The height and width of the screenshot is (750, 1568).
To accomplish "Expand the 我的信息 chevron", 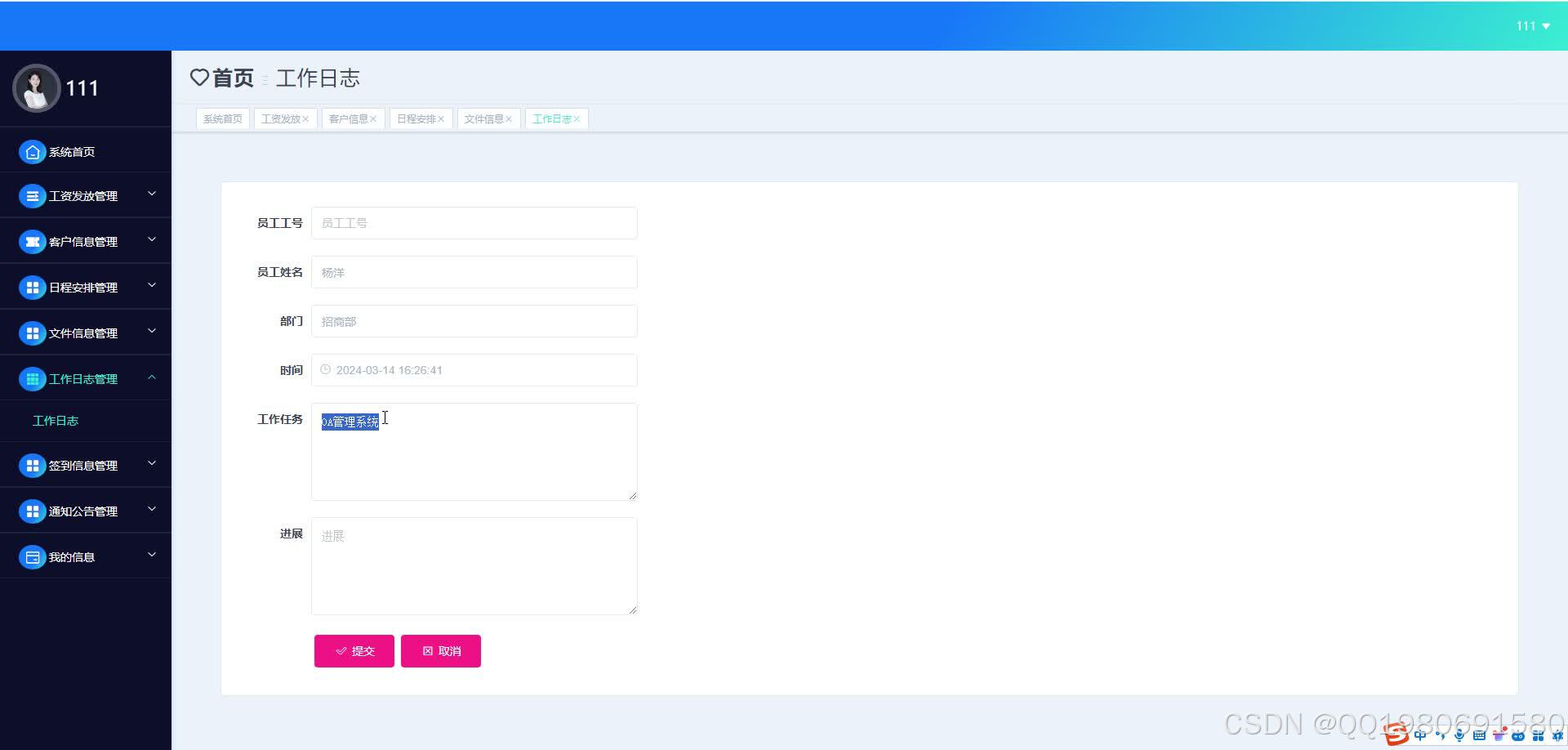I will [x=151, y=556].
